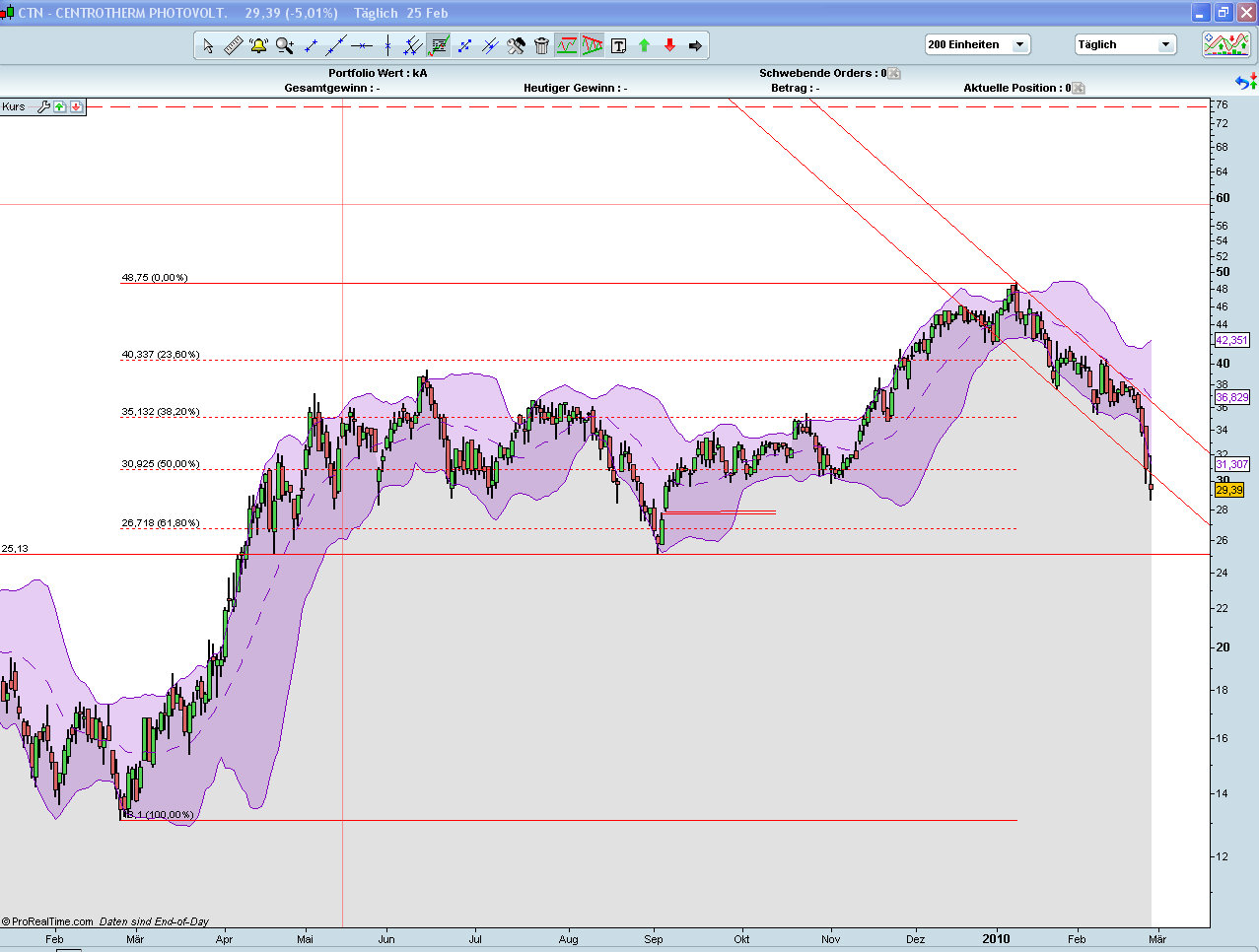Click Kurs panel red down-arrow page icon
Viewport: 1259px width, 952px height.
point(77,106)
